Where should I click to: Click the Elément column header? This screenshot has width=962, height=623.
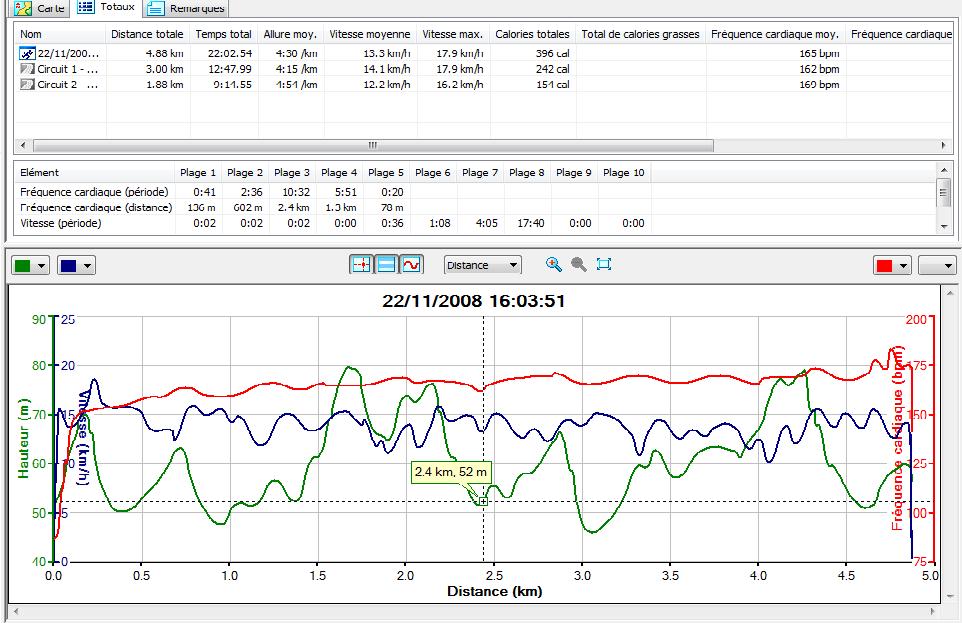click(x=40, y=172)
